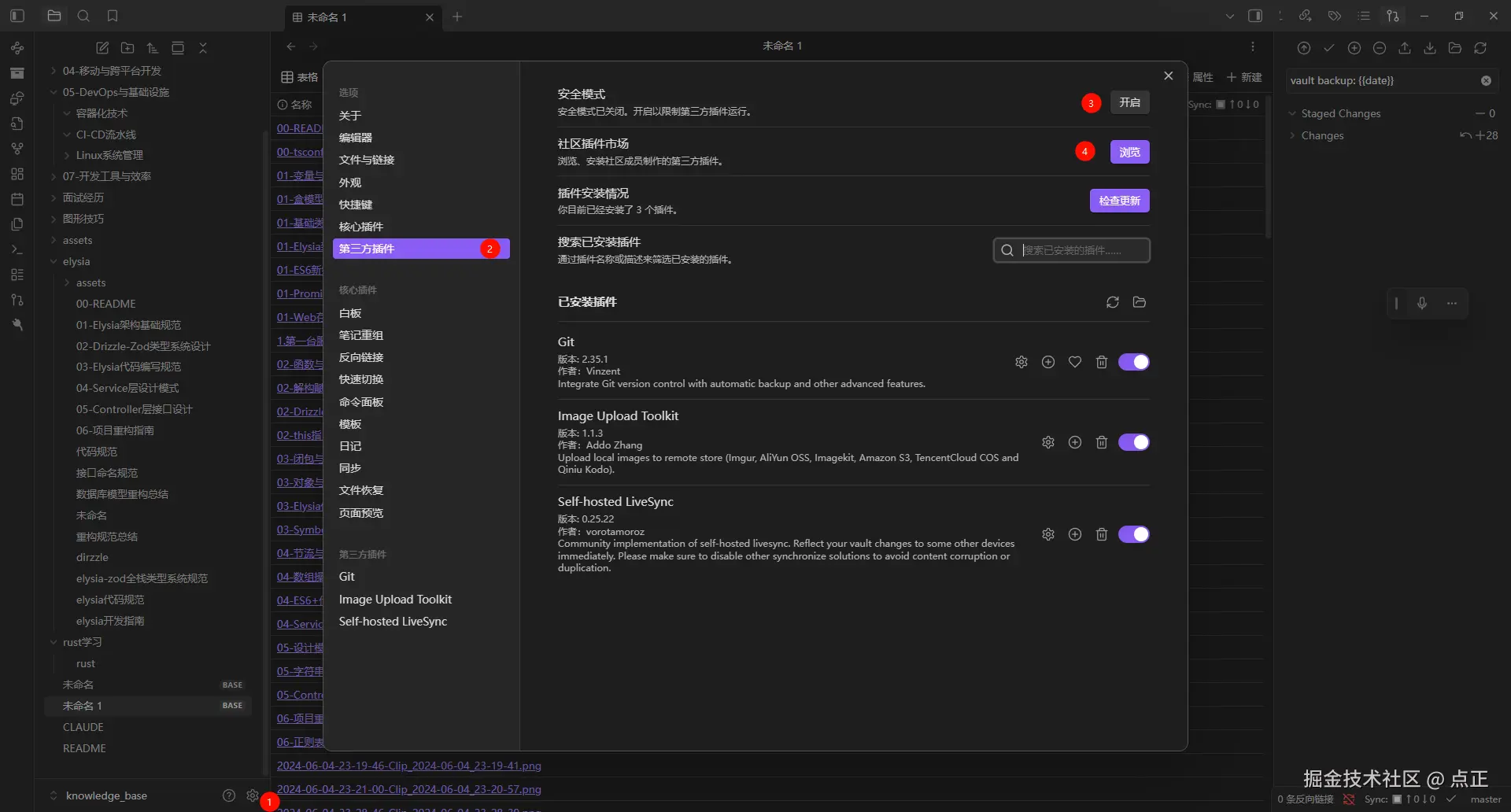The height and width of the screenshot is (812, 1511).
Task: Click the master branch in status bar
Action: coord(1486,799)
